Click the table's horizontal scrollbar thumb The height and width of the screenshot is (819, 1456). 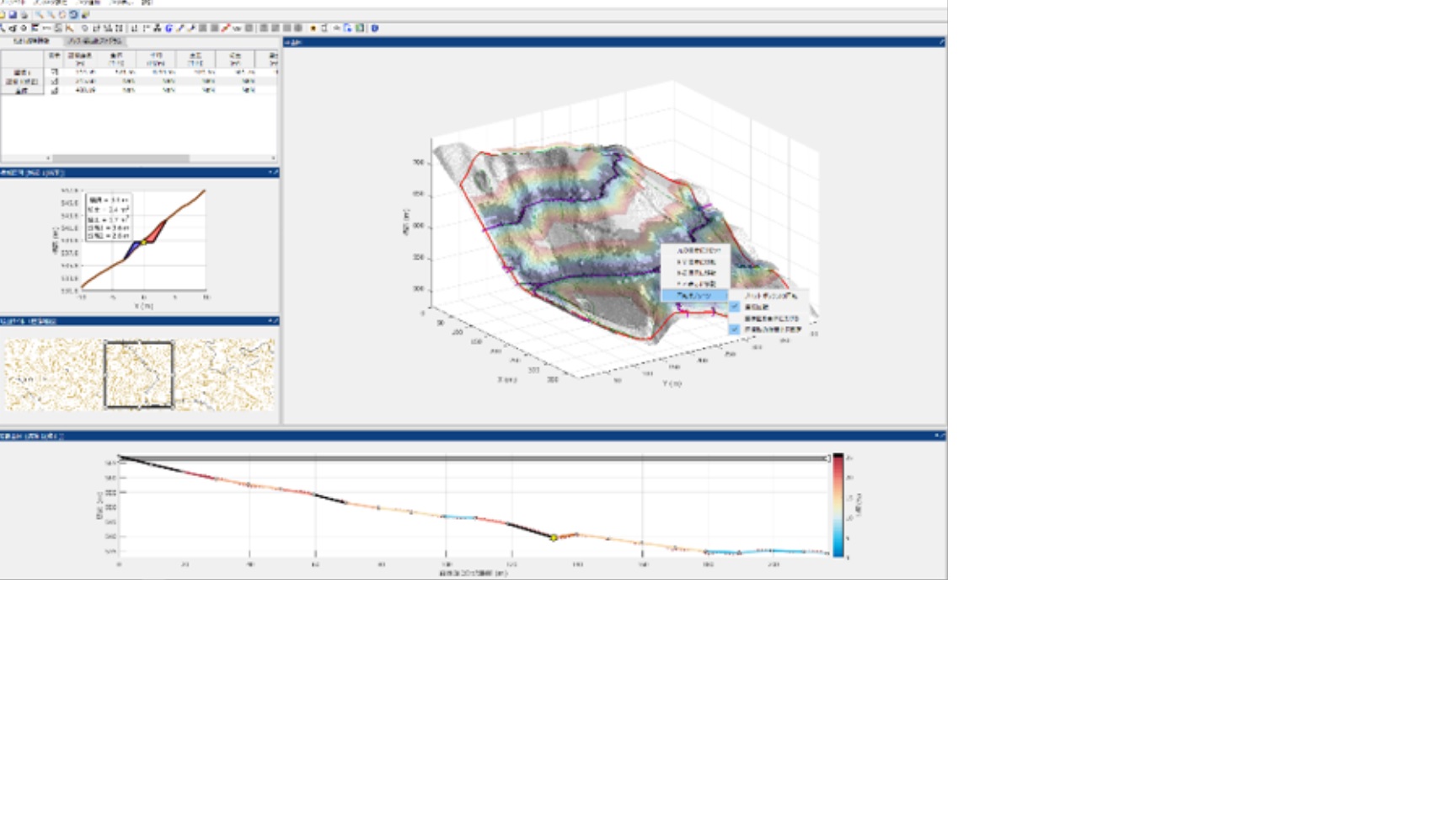click(120, 158)
